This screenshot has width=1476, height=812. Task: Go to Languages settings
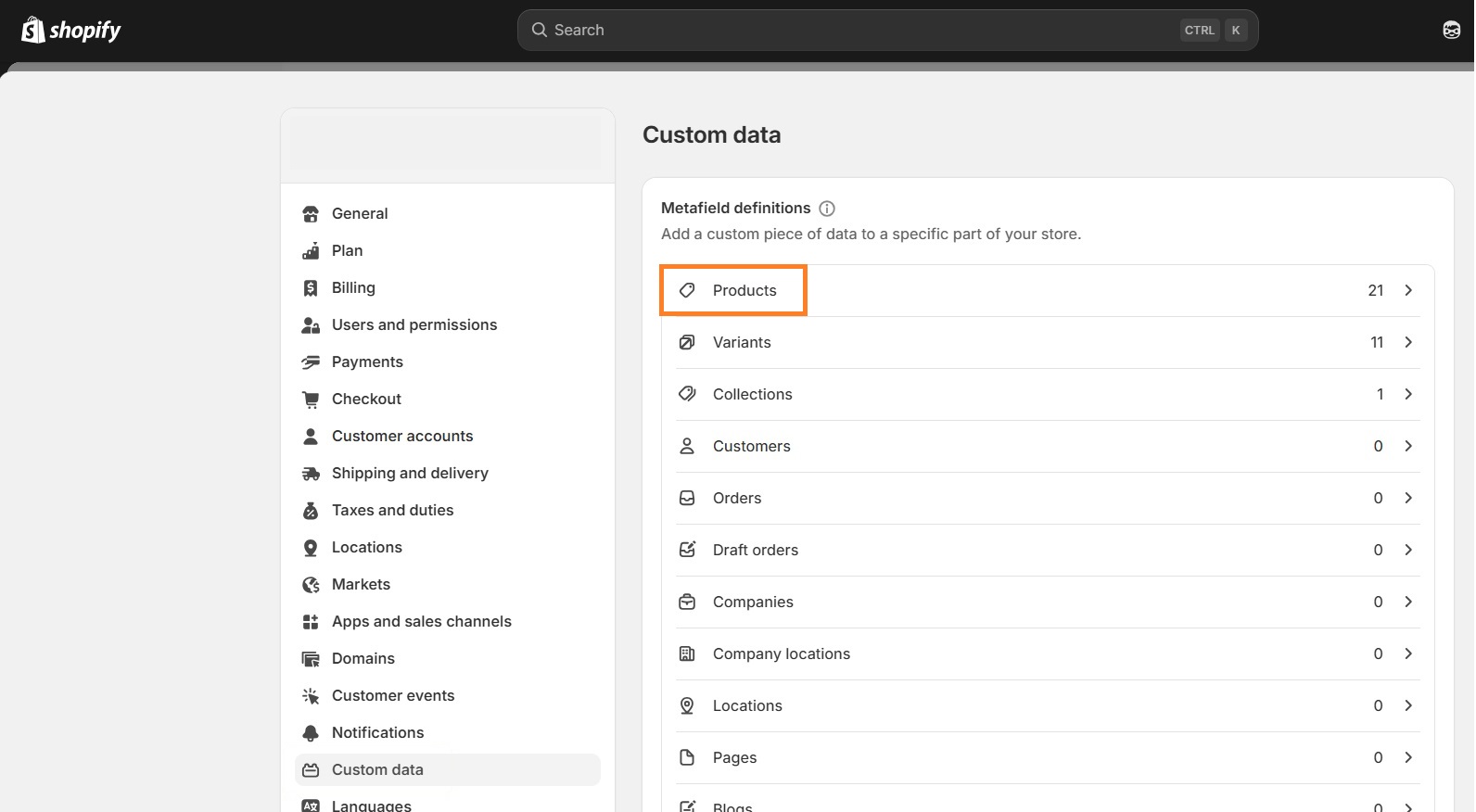(x=447, y=803)
